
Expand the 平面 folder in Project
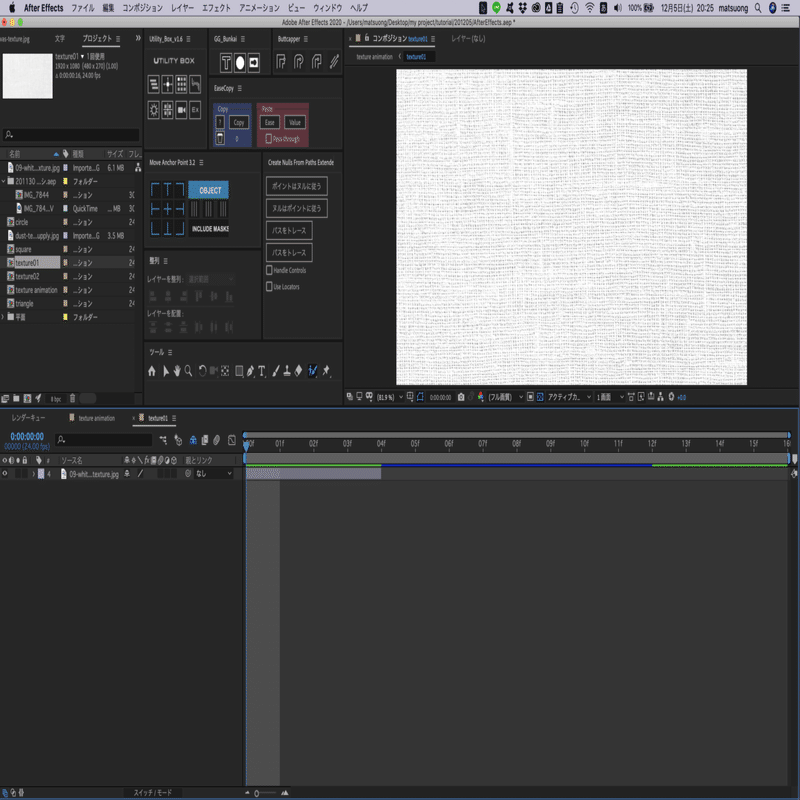tap(3, 317)
